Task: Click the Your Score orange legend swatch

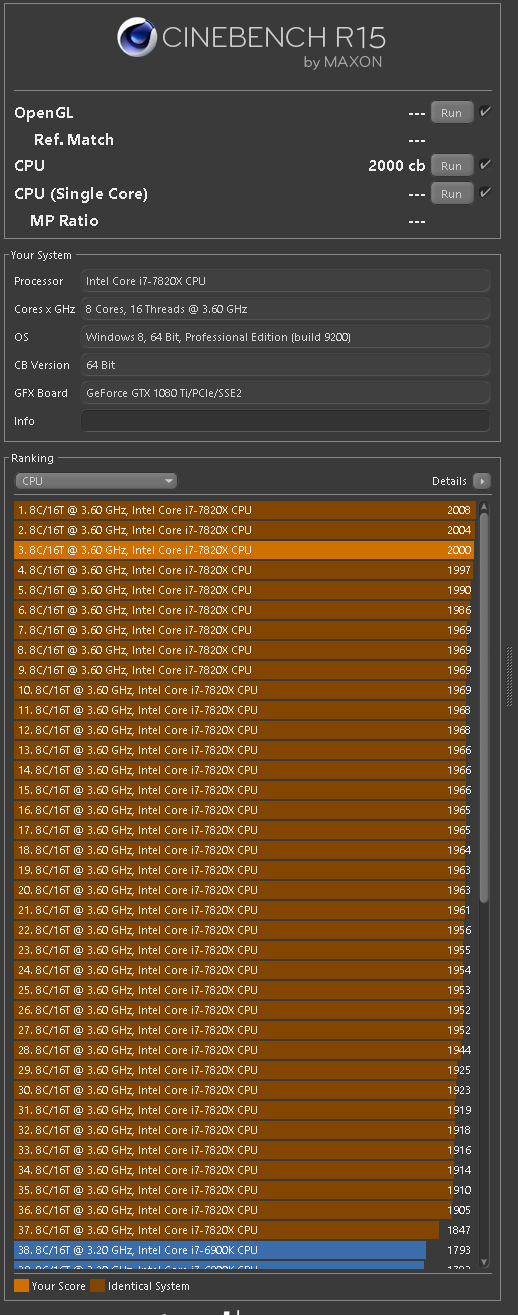Action: pyautogui.click(x=22, y=1286)
